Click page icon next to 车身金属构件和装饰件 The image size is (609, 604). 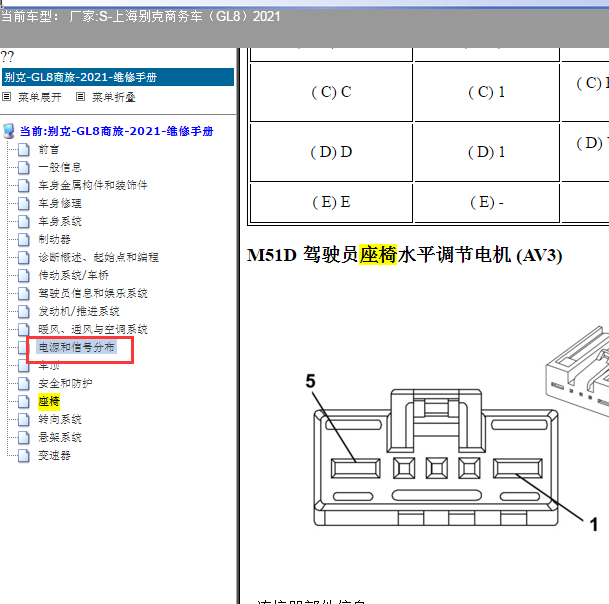(x=24, y=185)
